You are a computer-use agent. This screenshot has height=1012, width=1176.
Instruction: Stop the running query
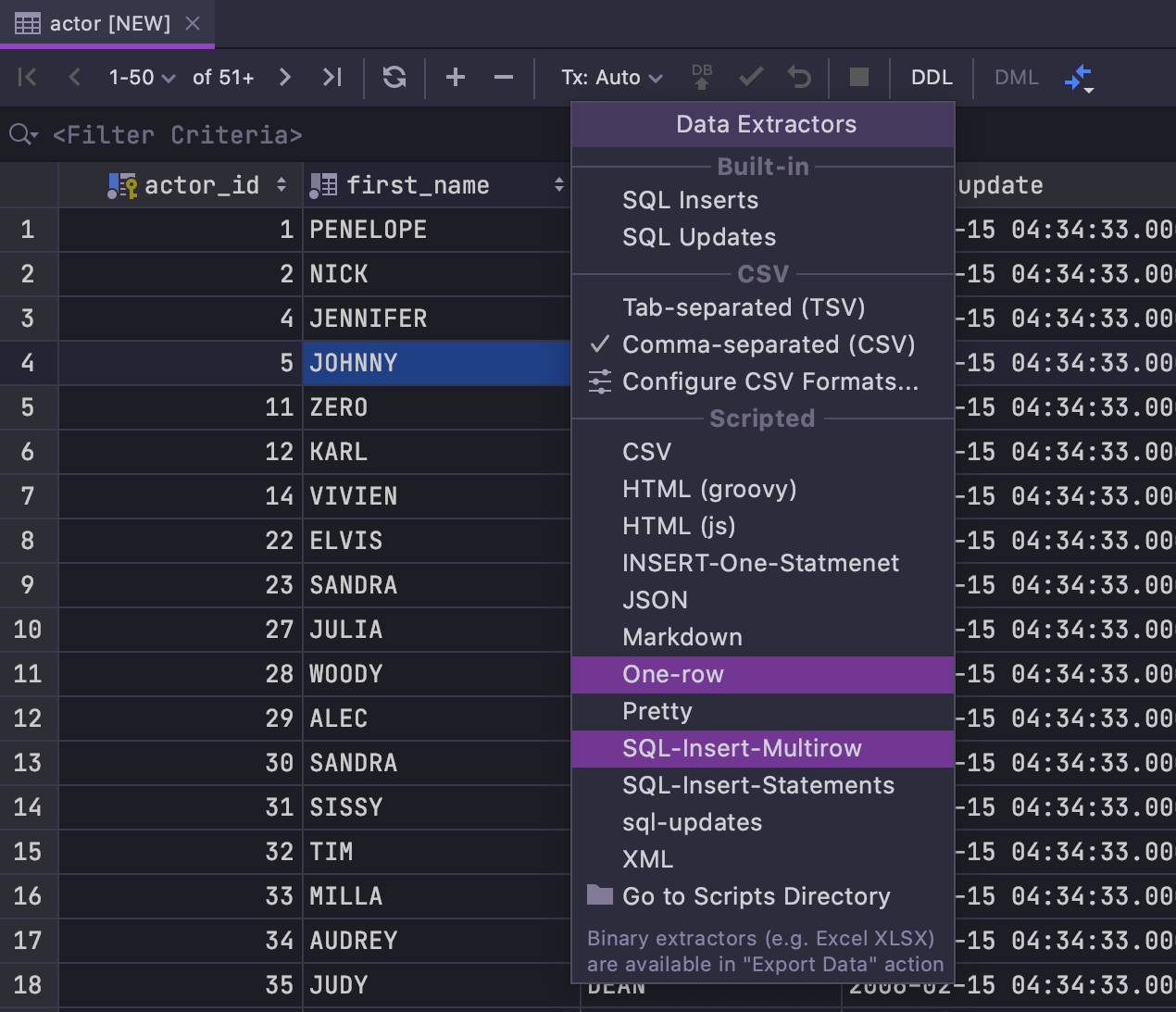click(859, 78)
